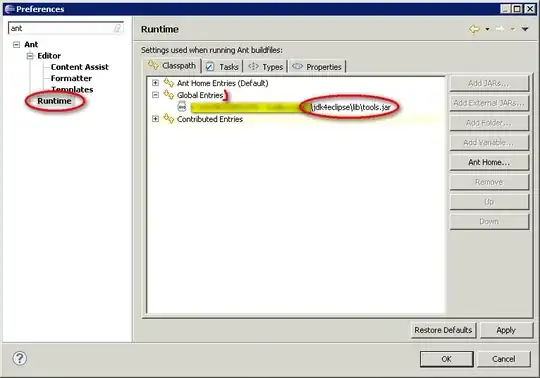Open the preferences view menu triangle
The width and height of the screenshot is (540, 378).
(525, 29)
